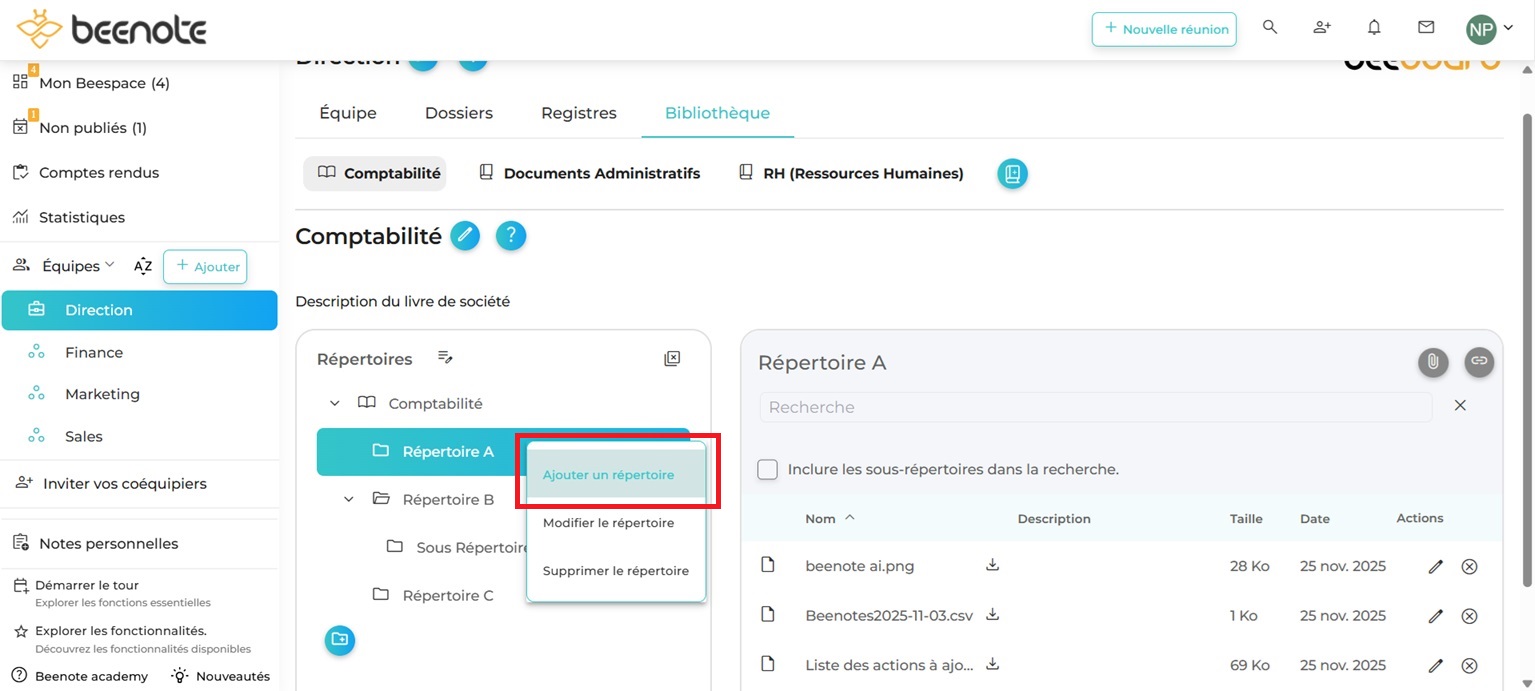This screenshot has height=691, width=1535.
Task: Click the add user icon in header
Action: [1322, 28]
